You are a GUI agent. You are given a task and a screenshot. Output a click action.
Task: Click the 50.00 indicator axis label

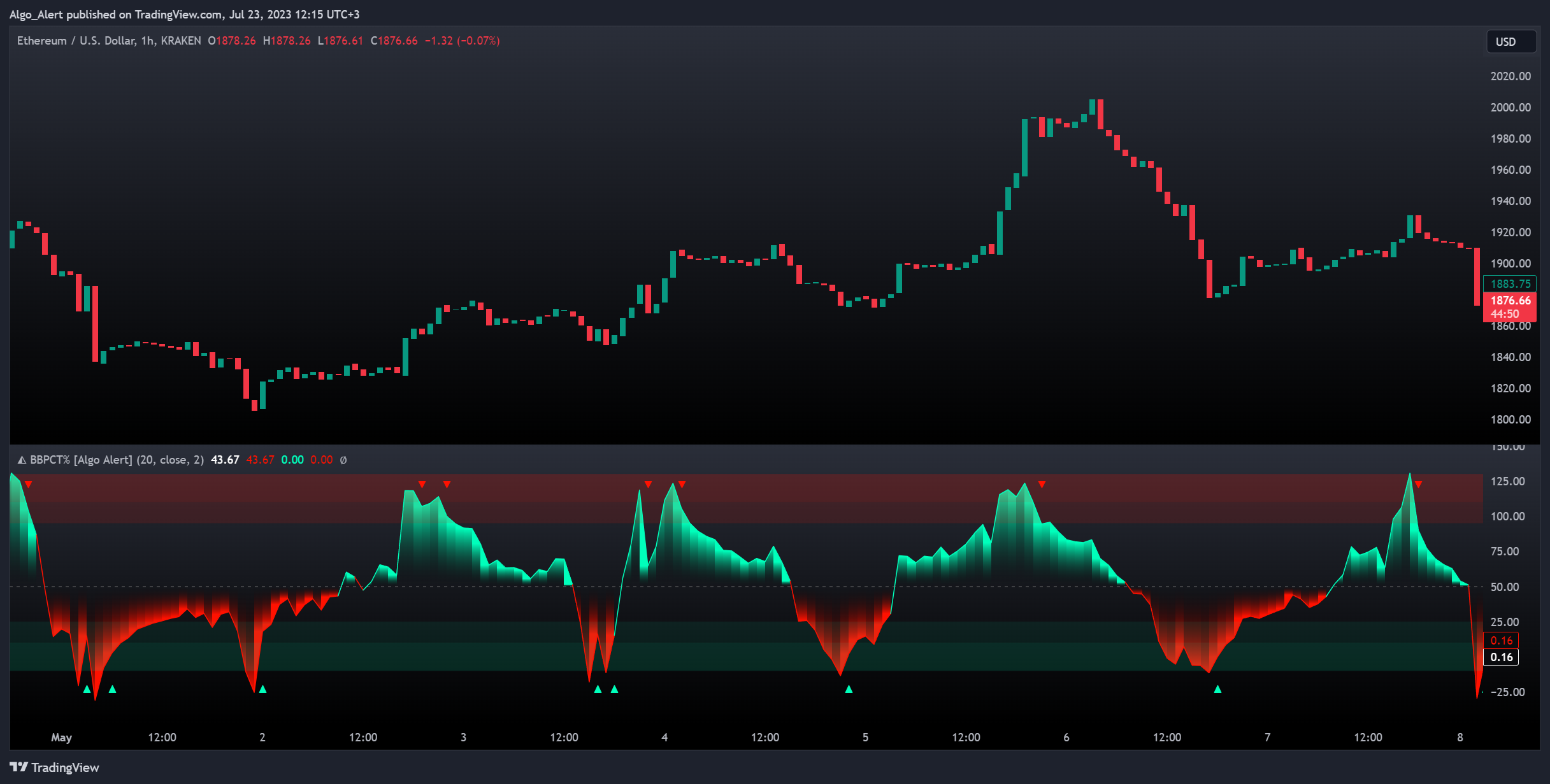(x=1505, y=587)
